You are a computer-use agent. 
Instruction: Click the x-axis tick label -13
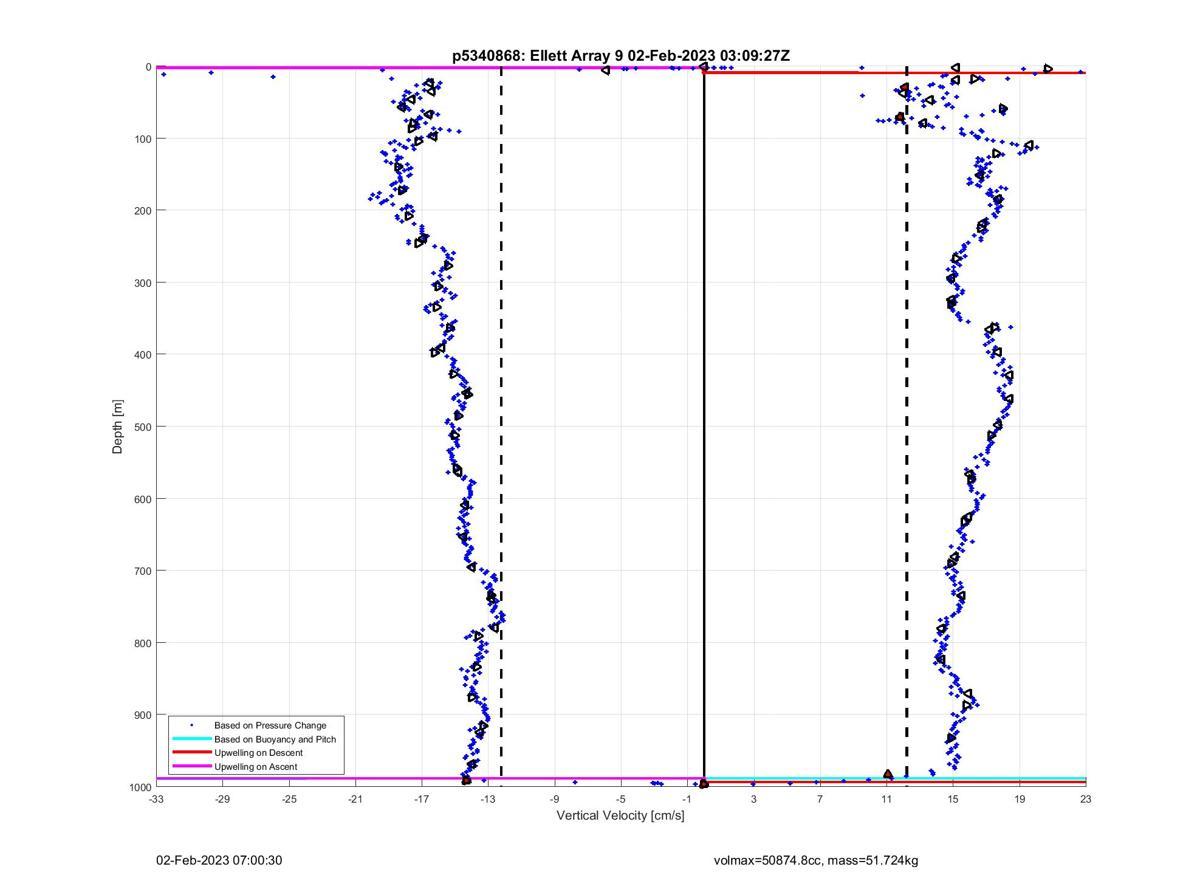[488, 799]
